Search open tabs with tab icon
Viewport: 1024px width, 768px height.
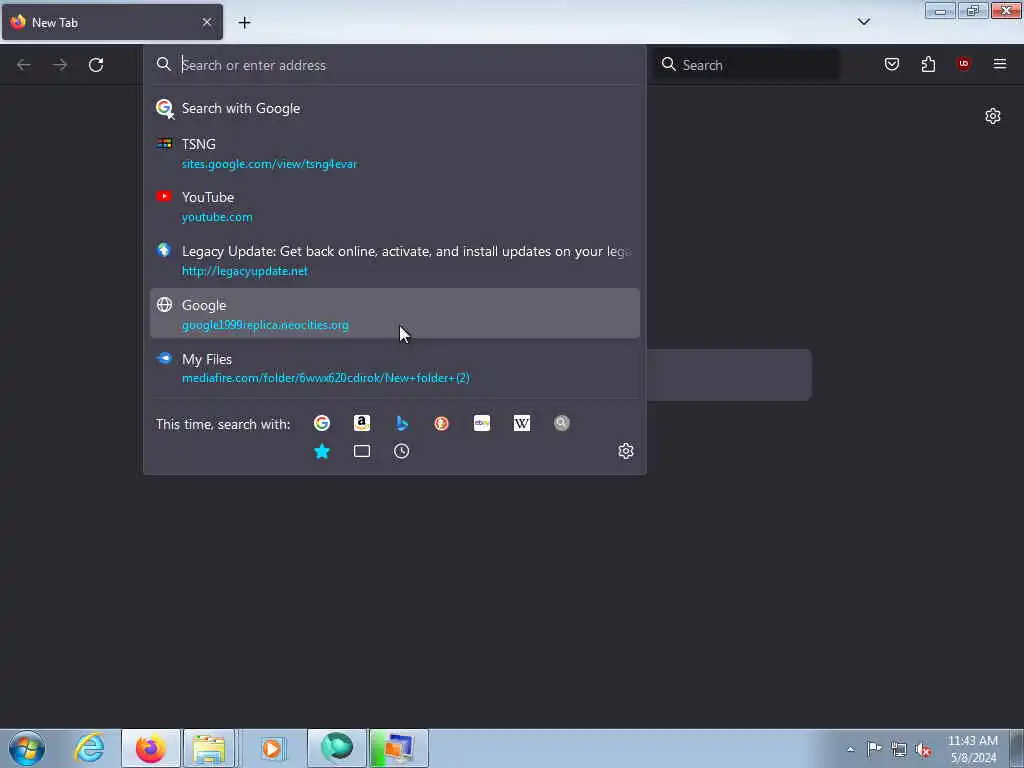coord(362,451)
